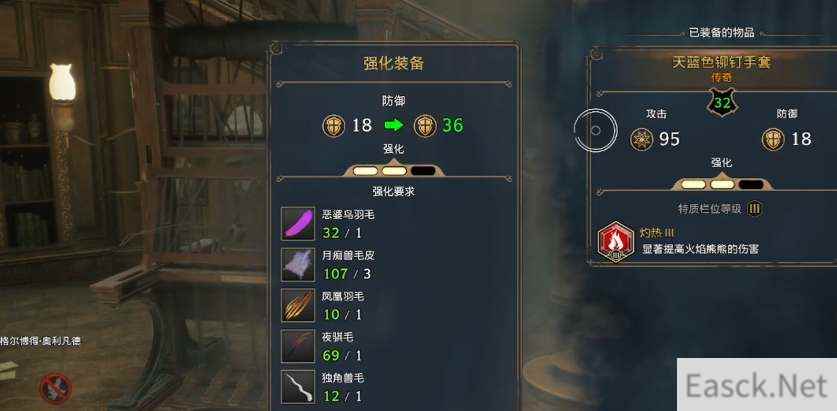Select the 夜骐毛 thestral hair icon
This screenshot has width=837, height=411.
pyautogui.click(x=298, y=346)
